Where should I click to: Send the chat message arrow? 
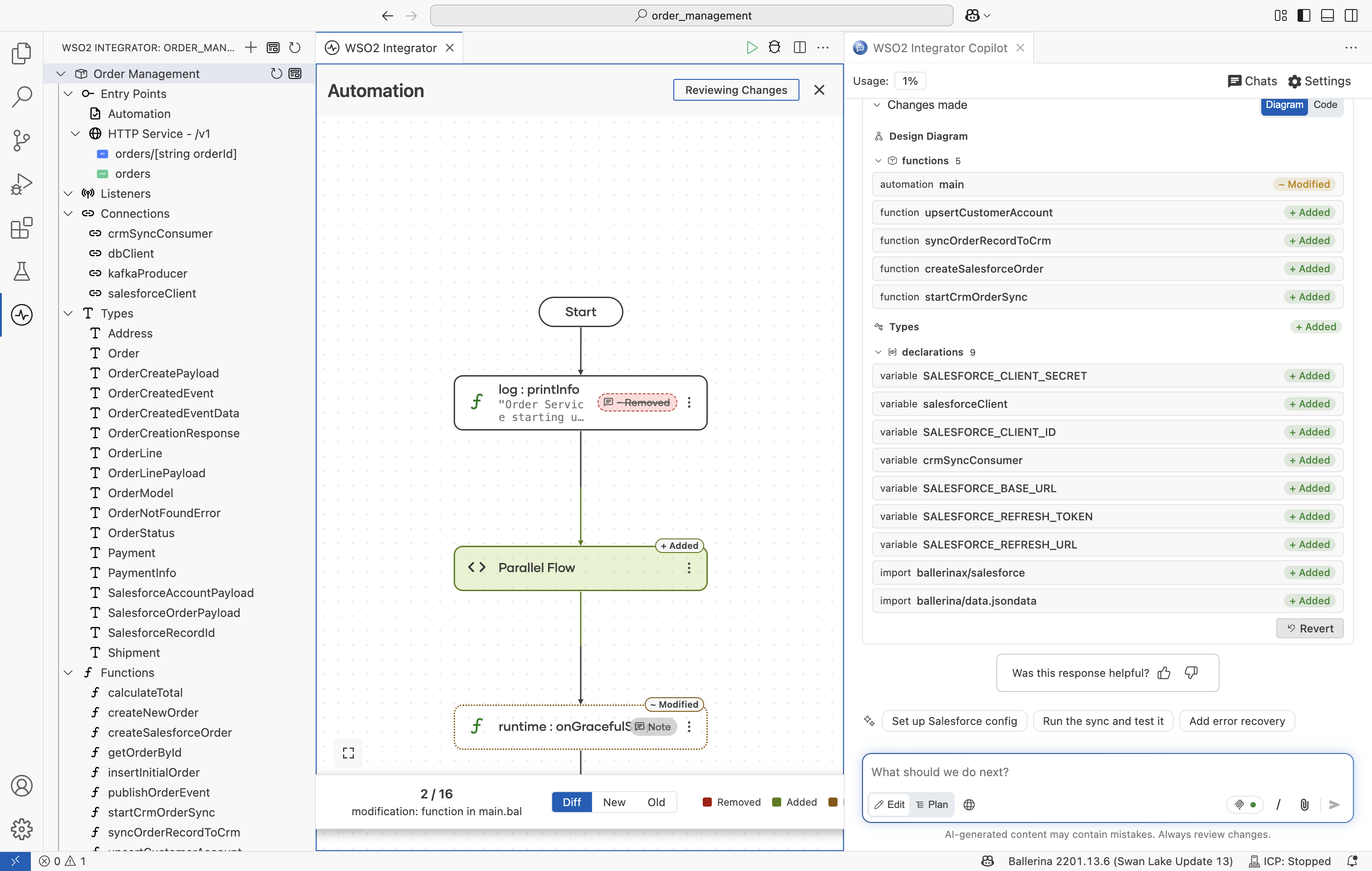pos(1334,804)
